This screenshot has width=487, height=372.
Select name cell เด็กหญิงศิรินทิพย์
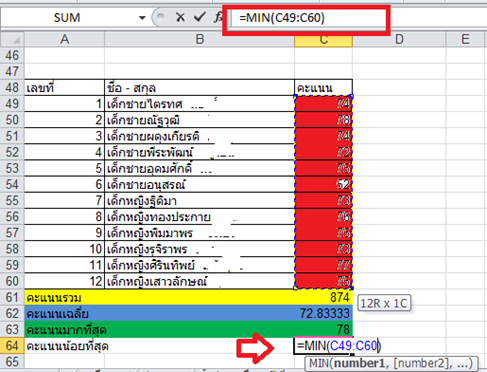tap(200, 265)
